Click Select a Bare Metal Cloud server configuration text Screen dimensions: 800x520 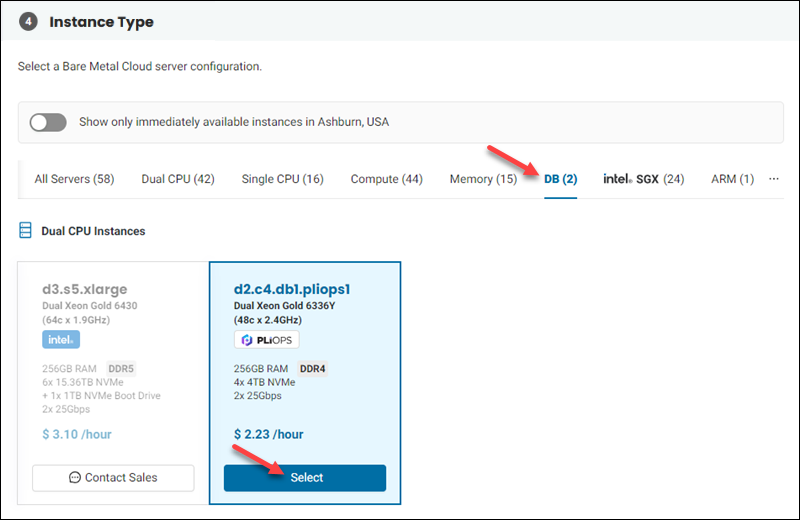click(x=140, y=66)
